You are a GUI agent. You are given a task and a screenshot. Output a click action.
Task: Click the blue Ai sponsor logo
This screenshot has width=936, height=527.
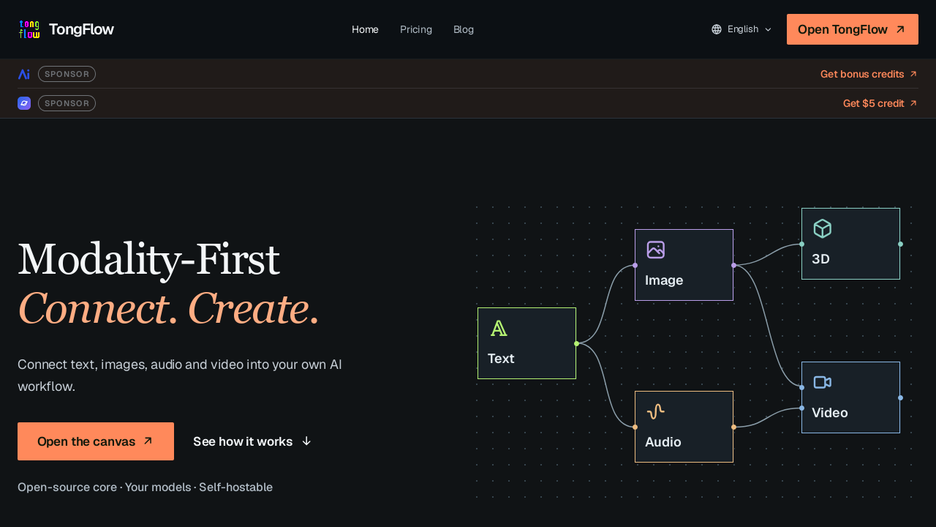click(x=24, y=74)
